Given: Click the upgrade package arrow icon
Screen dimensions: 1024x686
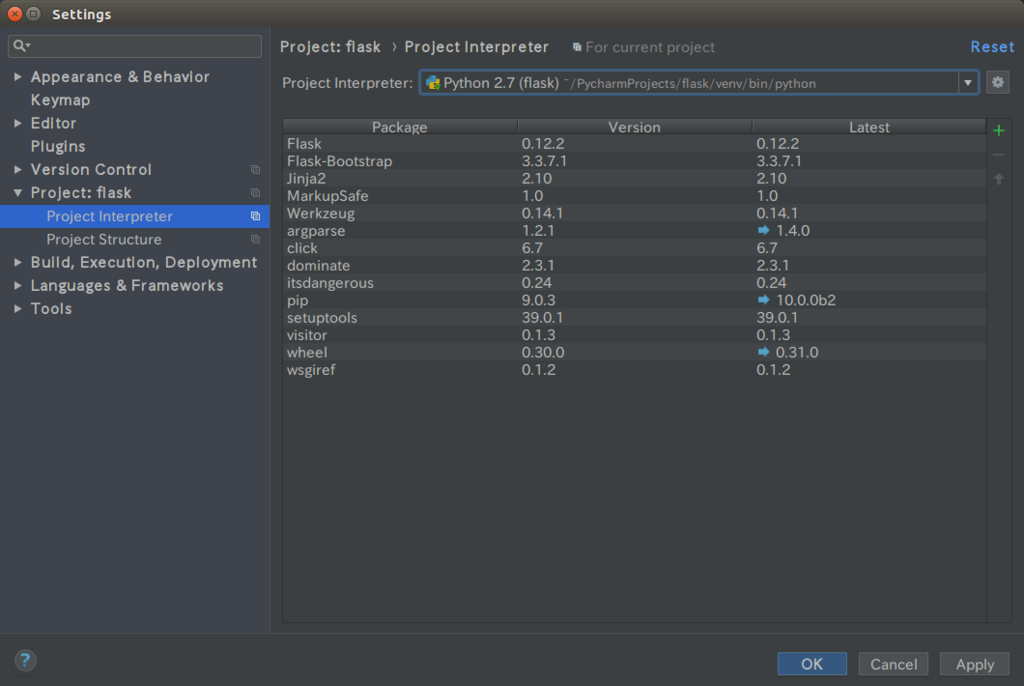Looking at the screenshot, I should (998, 178).
